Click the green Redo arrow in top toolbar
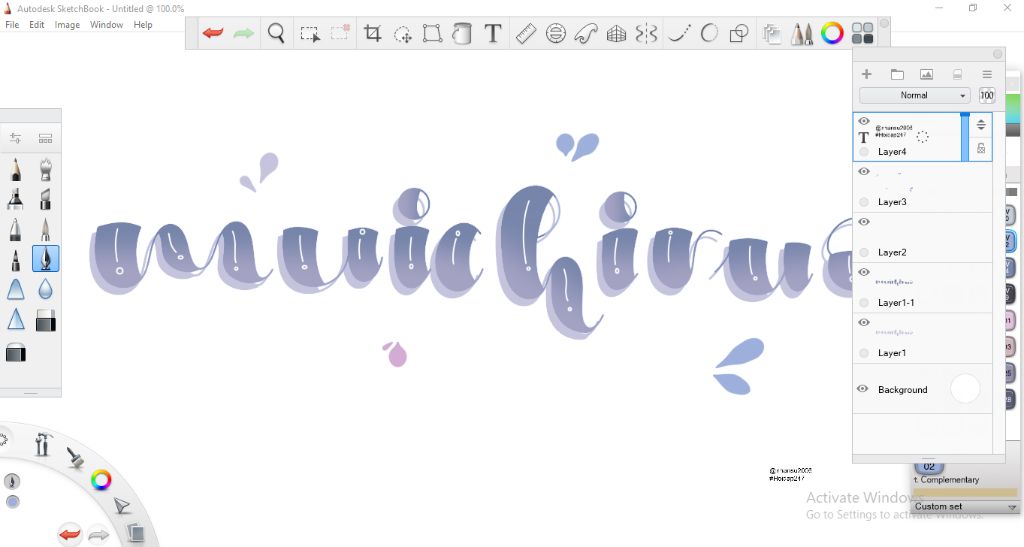This screenshot has width=1024, height=547. click(244, 33)
